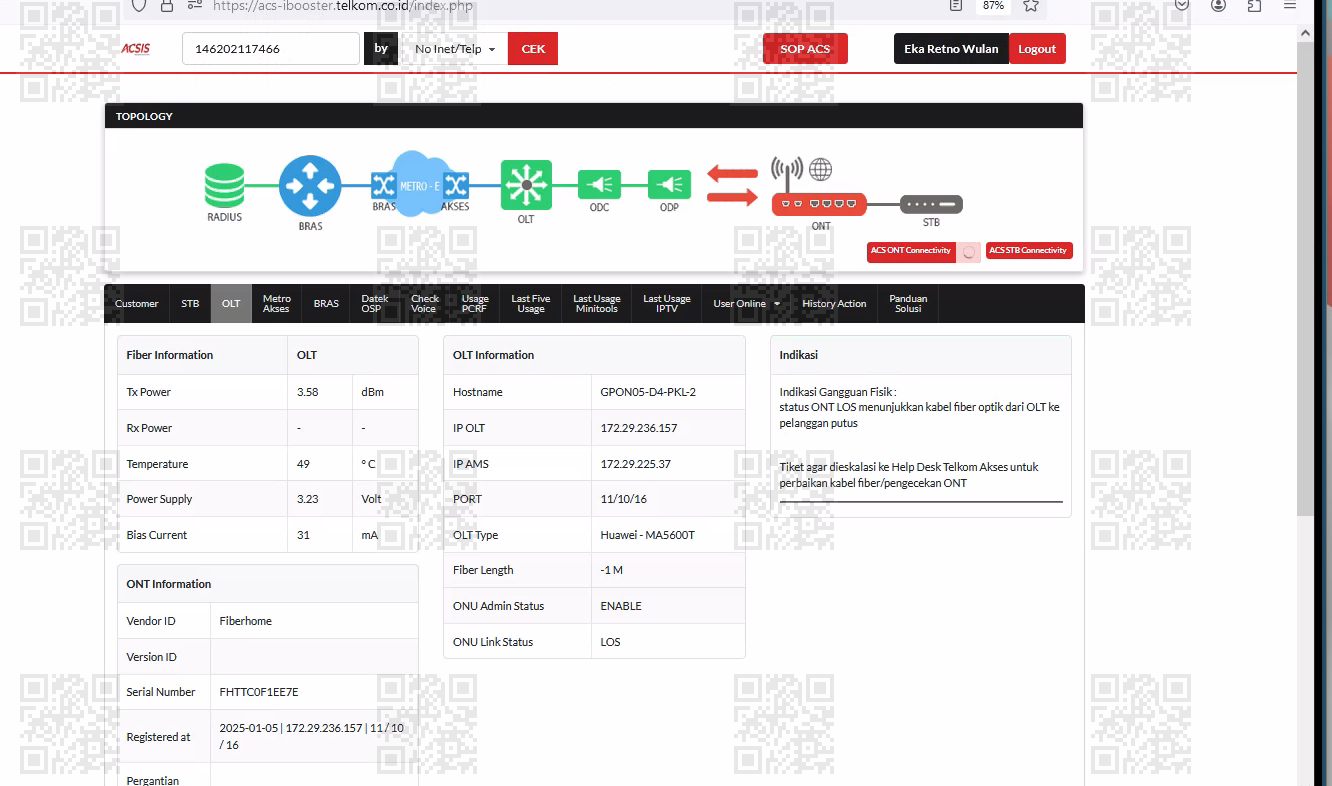
Task: Click the red CEK button
Action: click(x=533, y=49)
